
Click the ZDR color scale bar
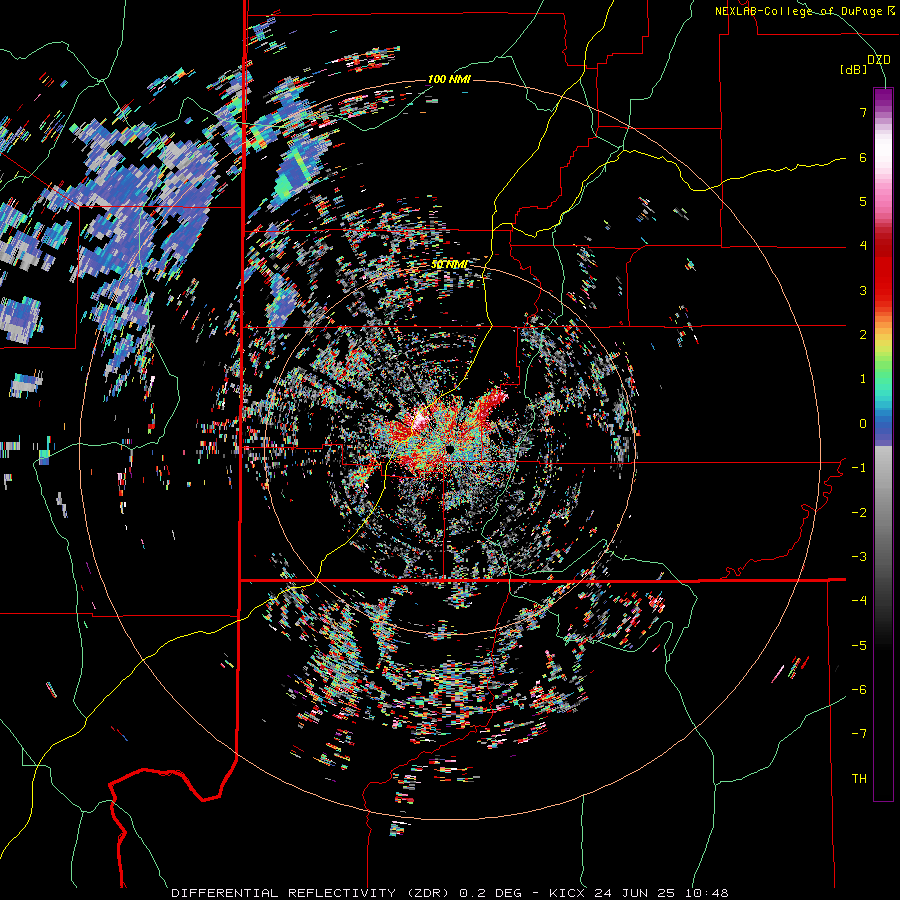[883, 444]
